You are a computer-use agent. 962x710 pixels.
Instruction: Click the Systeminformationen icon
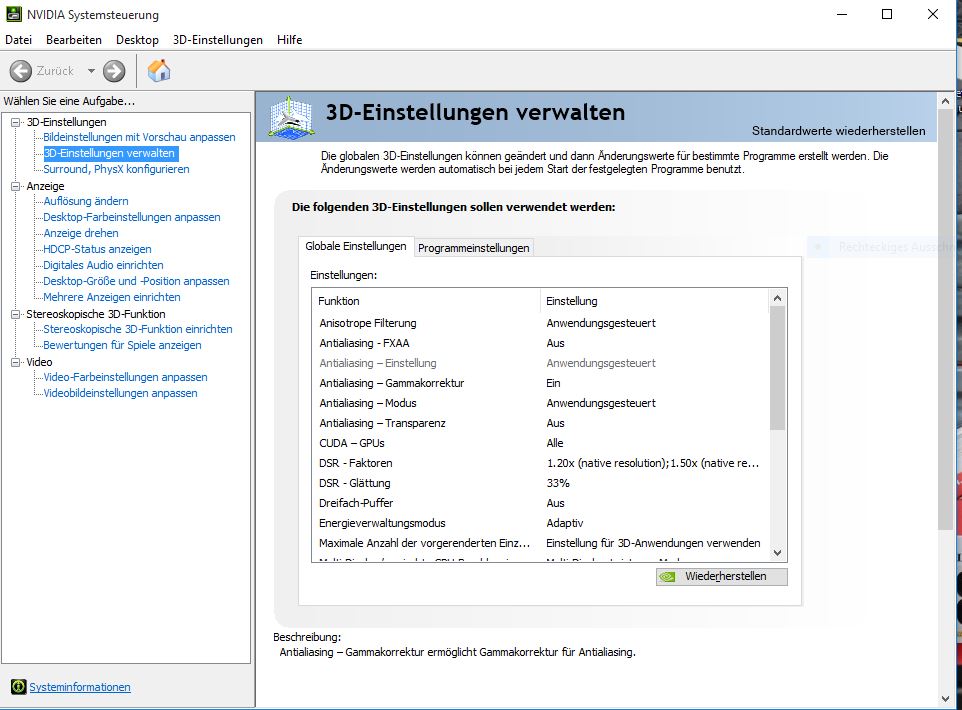click(x=18, y=687)
